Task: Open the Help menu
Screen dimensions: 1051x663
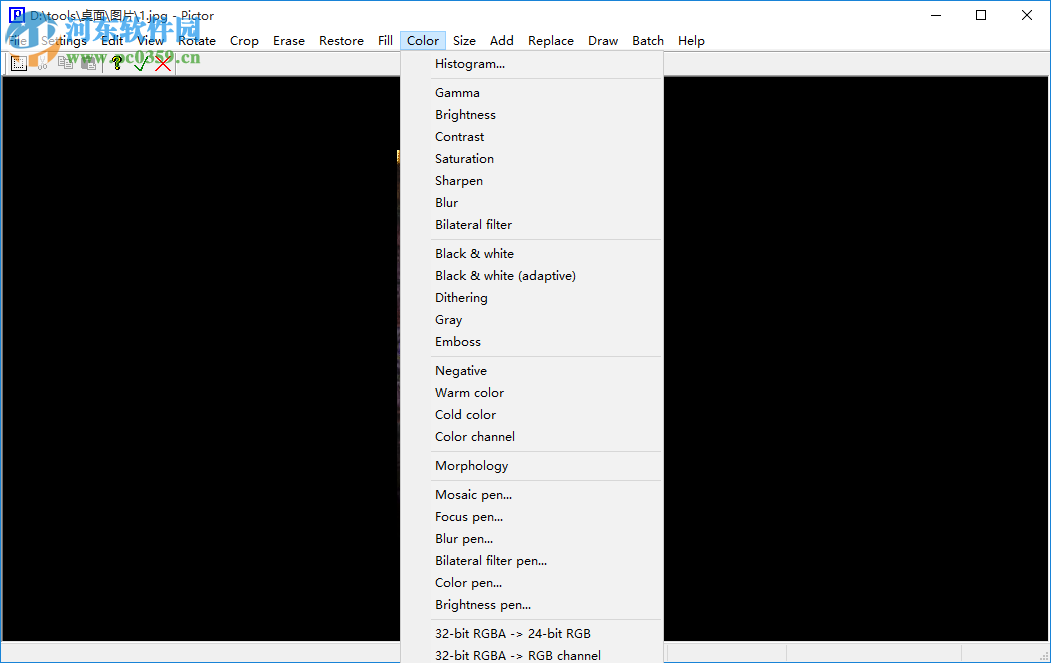Action: [691, 41]
